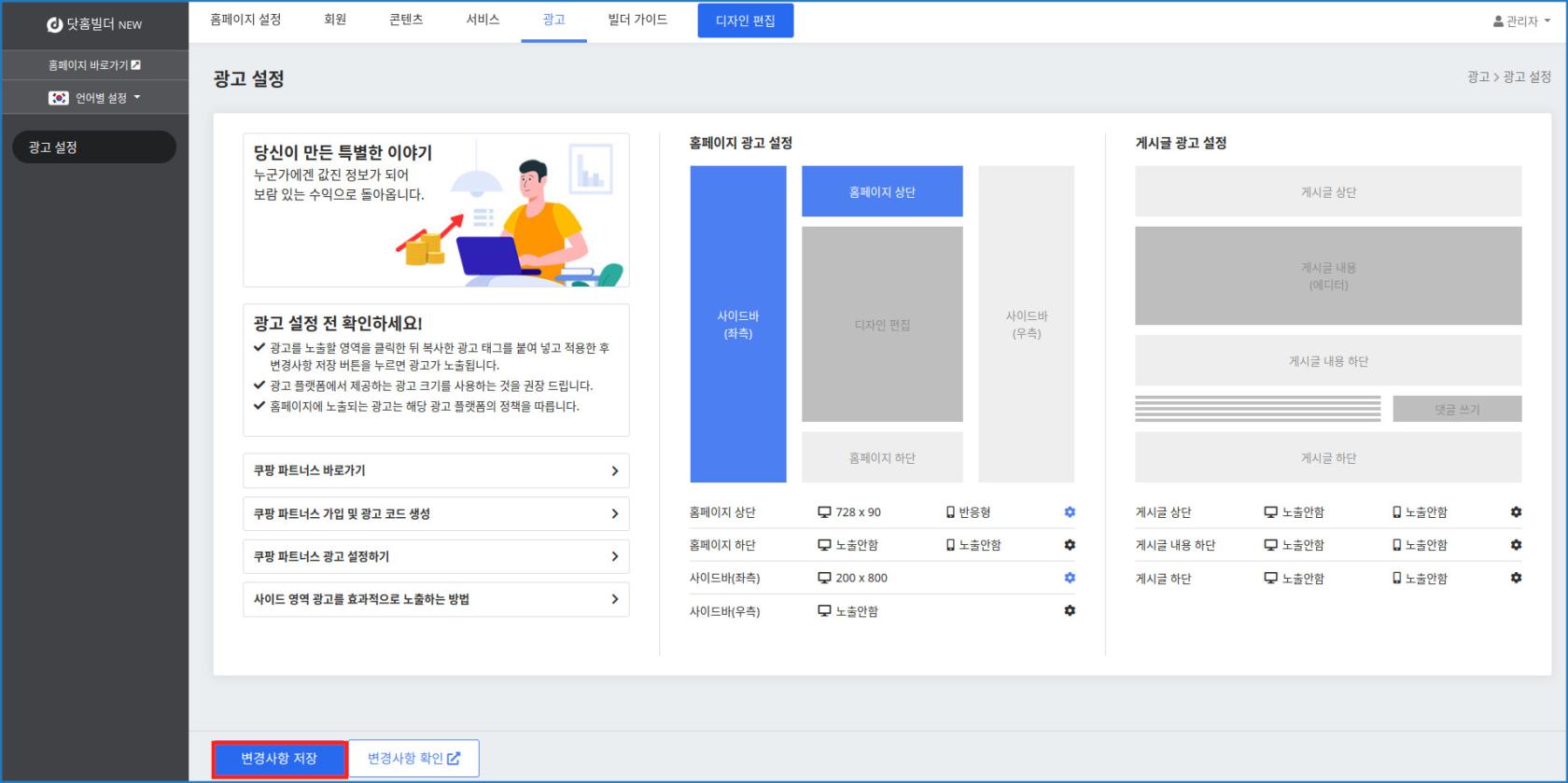Open settings gear for 사이드바(우측)
1568x783 pixels.
[1070, 610]
